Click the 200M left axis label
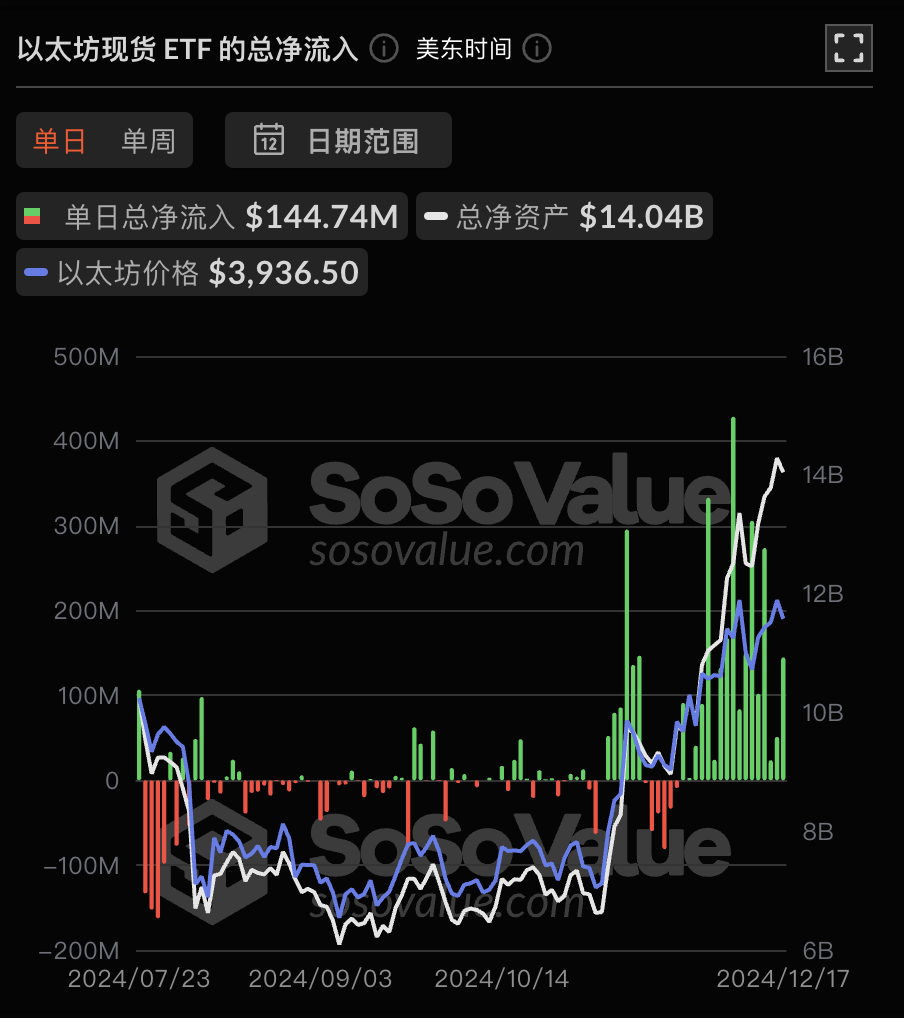 [x=86, y=611]
